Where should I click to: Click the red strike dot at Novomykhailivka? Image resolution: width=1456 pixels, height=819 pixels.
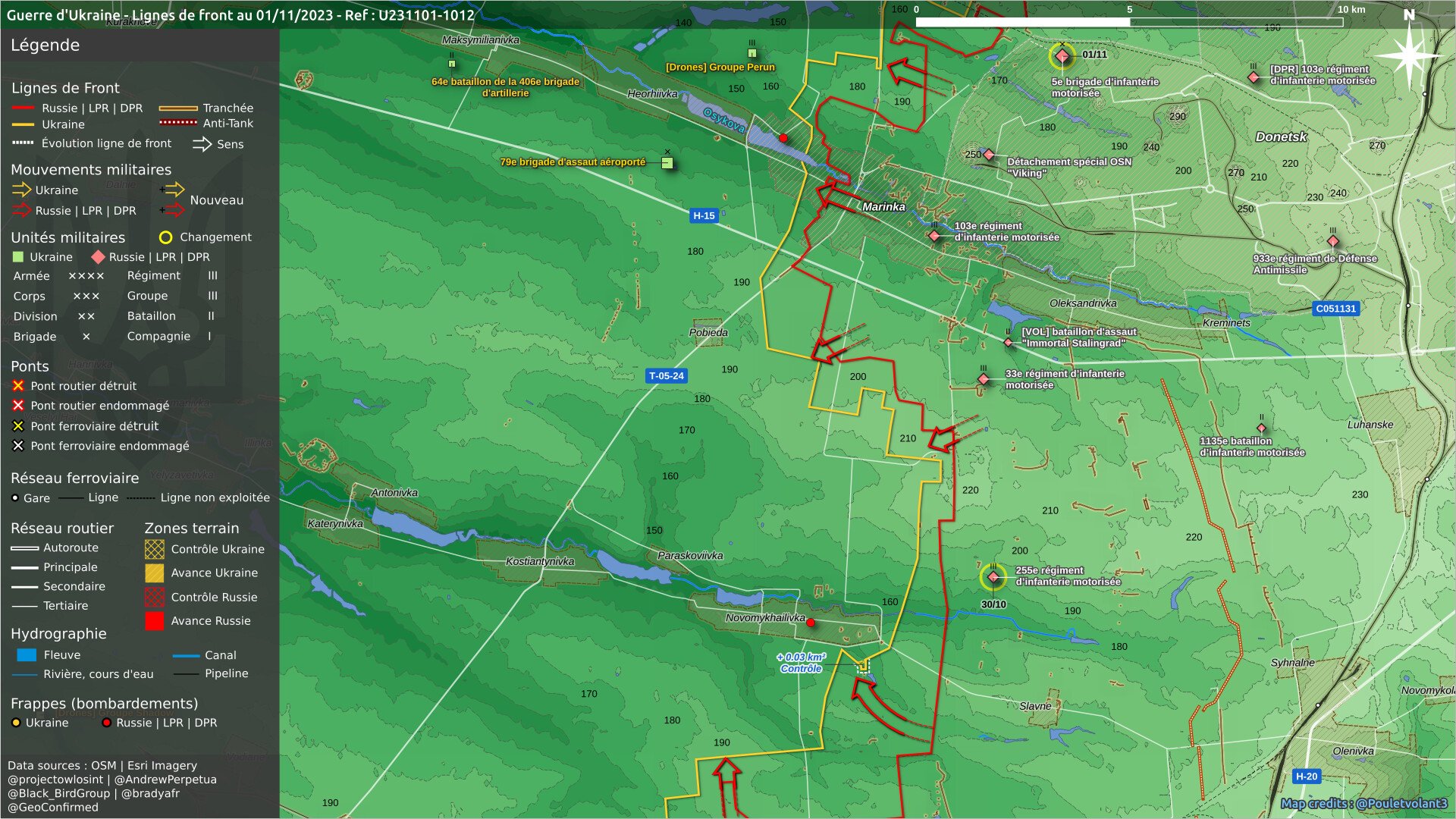(x=811, y=623)
